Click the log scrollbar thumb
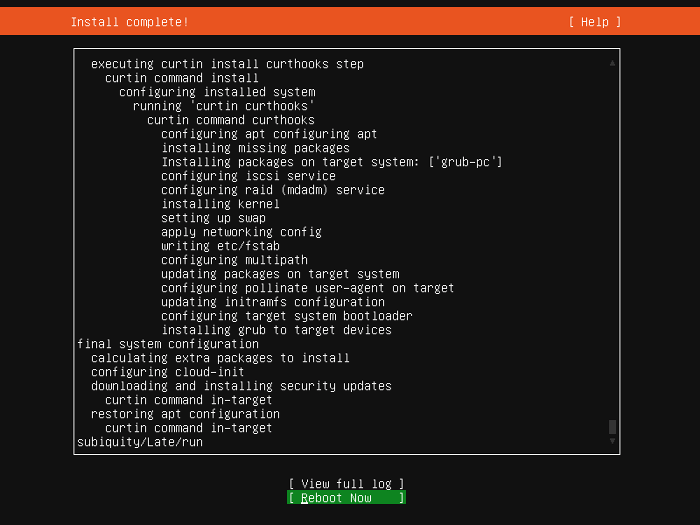 click(x=612, y=427)
